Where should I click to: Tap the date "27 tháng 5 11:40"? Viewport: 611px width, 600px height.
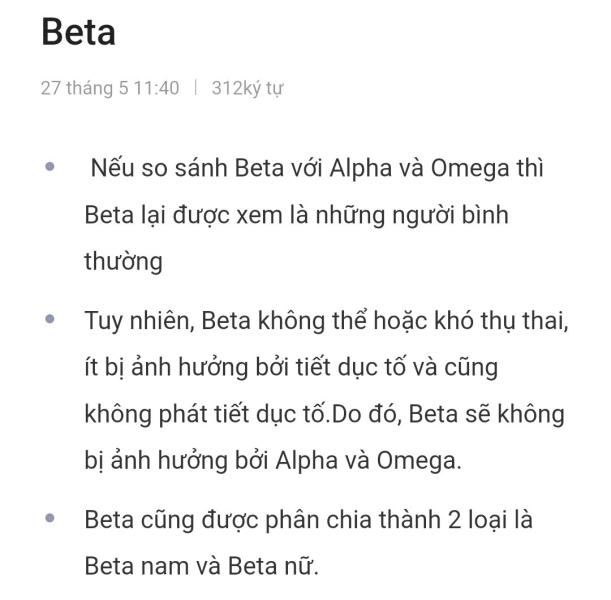(x=110, y=88)
